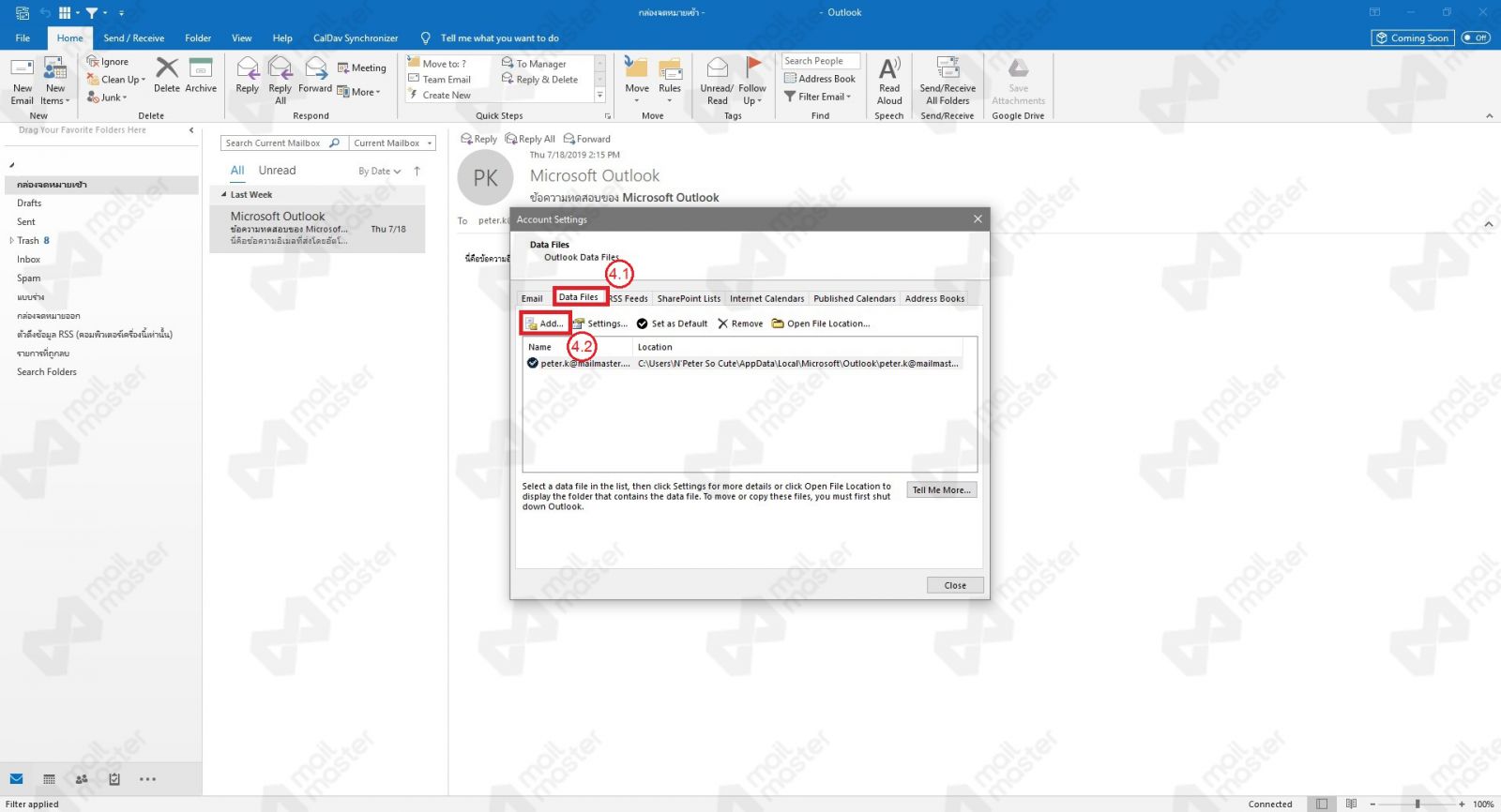
Task: Open the By Date sort dropdown
Action: click(x=379, y=172)
